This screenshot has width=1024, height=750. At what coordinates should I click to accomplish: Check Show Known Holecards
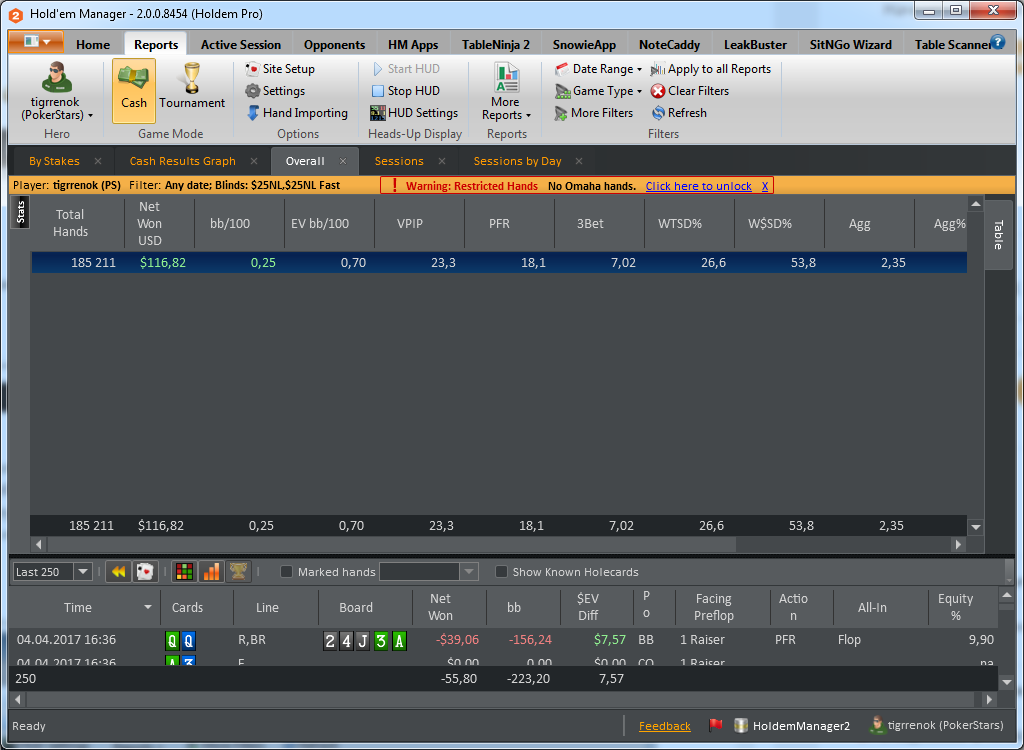[x=501, y=572]
